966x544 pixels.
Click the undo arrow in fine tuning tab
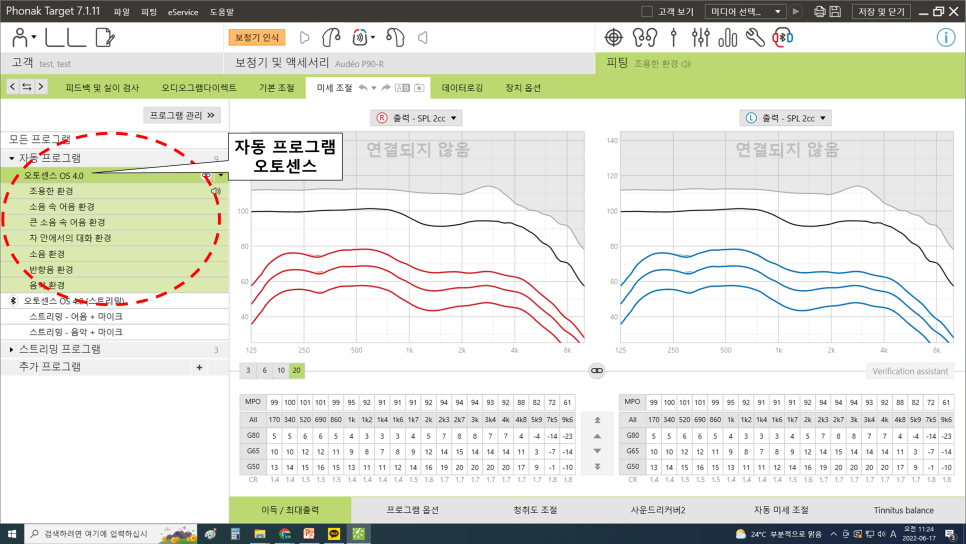pyautogui.click(x=363, y=87)
